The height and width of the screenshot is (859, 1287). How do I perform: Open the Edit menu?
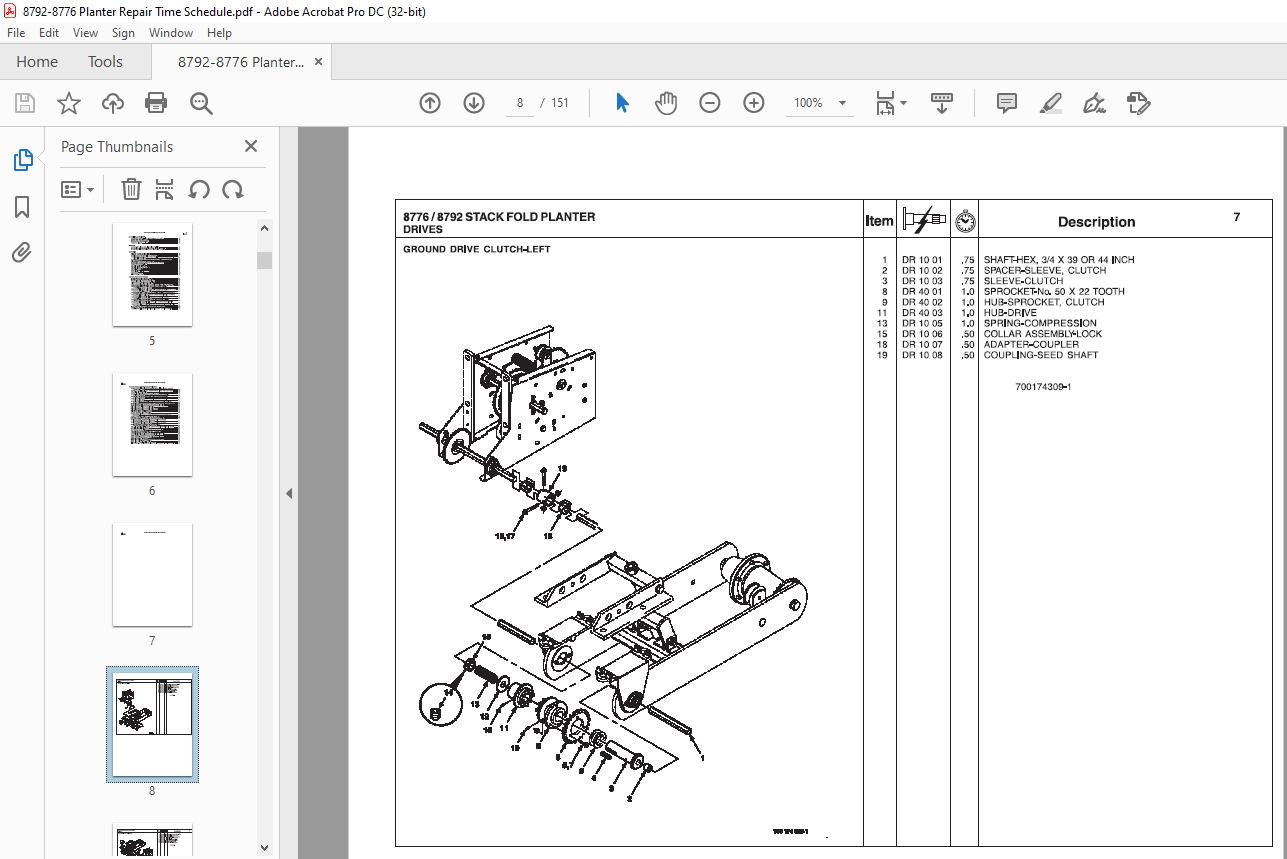(x=49, y=33)
